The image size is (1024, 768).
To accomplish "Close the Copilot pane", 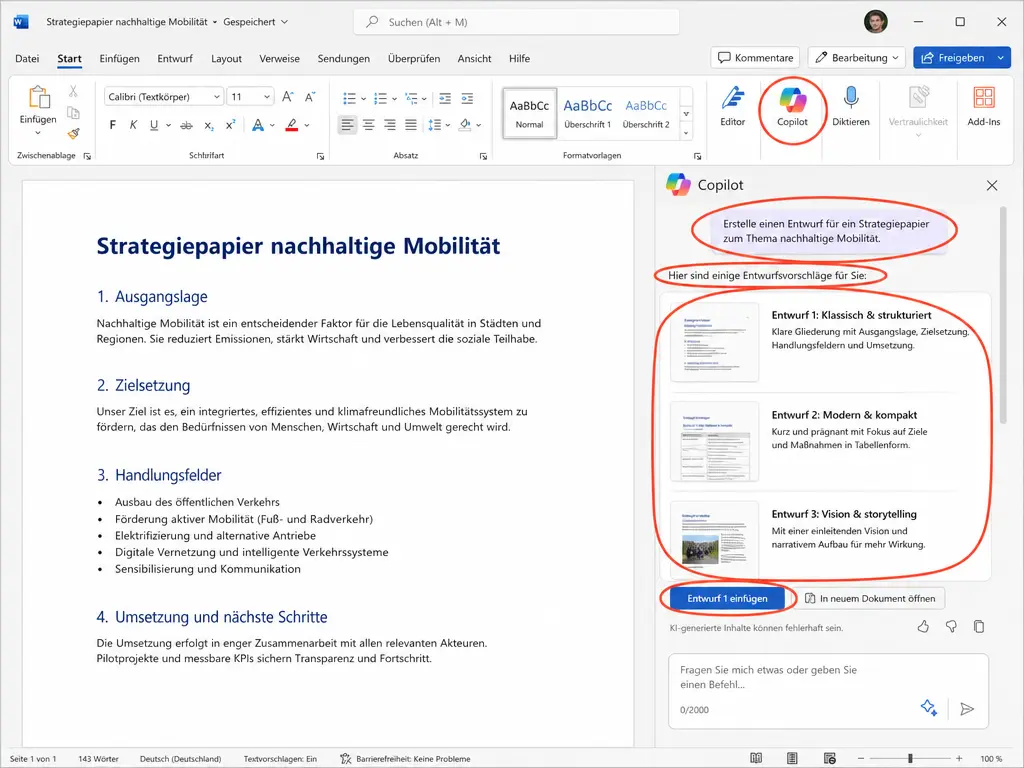I will 991,185.
